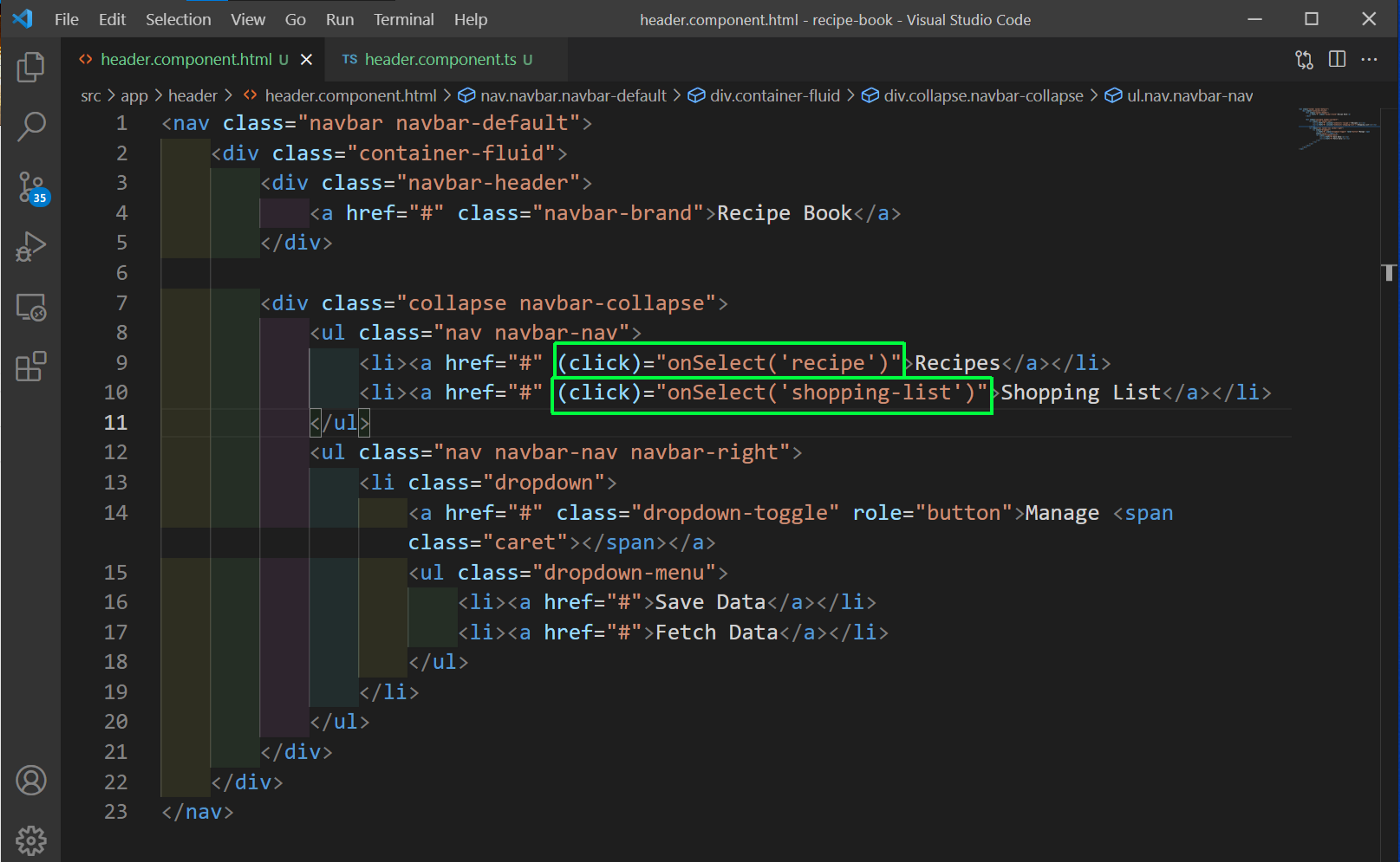Click the closing </nav> tag
Image resolution: width=1400 pixels, height=862 pixels.
click(x=198, y=811)
